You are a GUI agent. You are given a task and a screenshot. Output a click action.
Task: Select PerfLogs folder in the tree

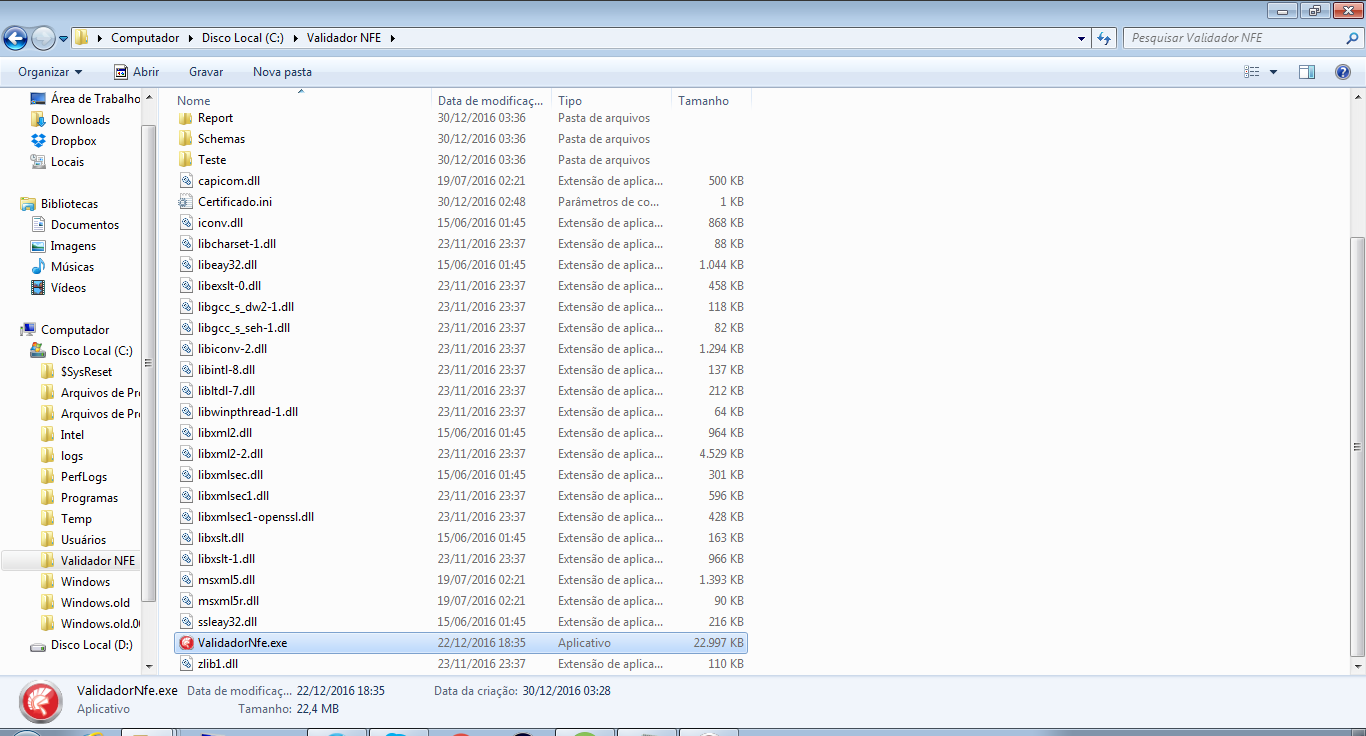point(84,477)
